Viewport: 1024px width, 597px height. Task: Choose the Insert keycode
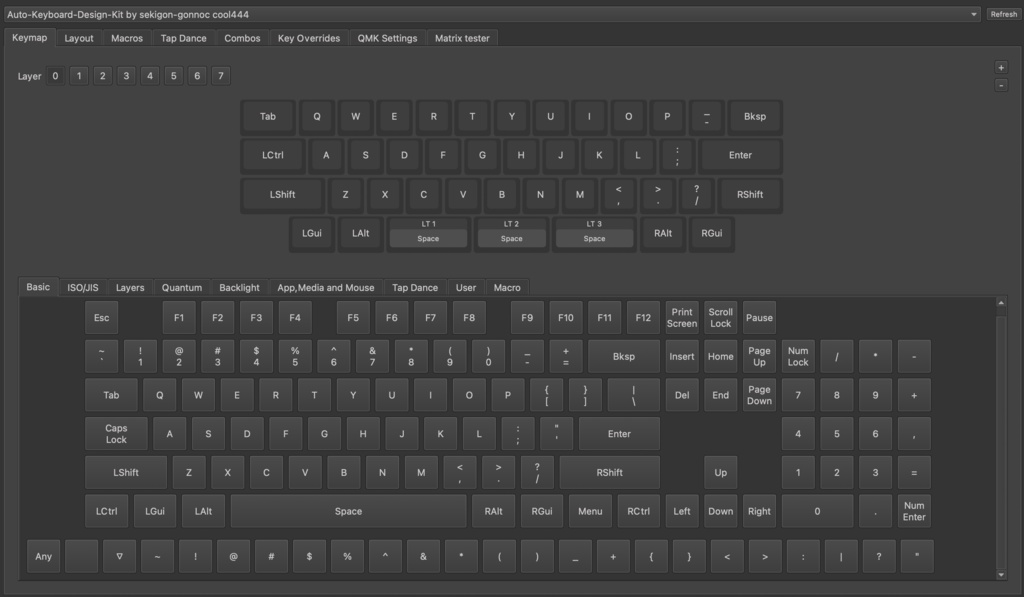[x=682, y=357]
